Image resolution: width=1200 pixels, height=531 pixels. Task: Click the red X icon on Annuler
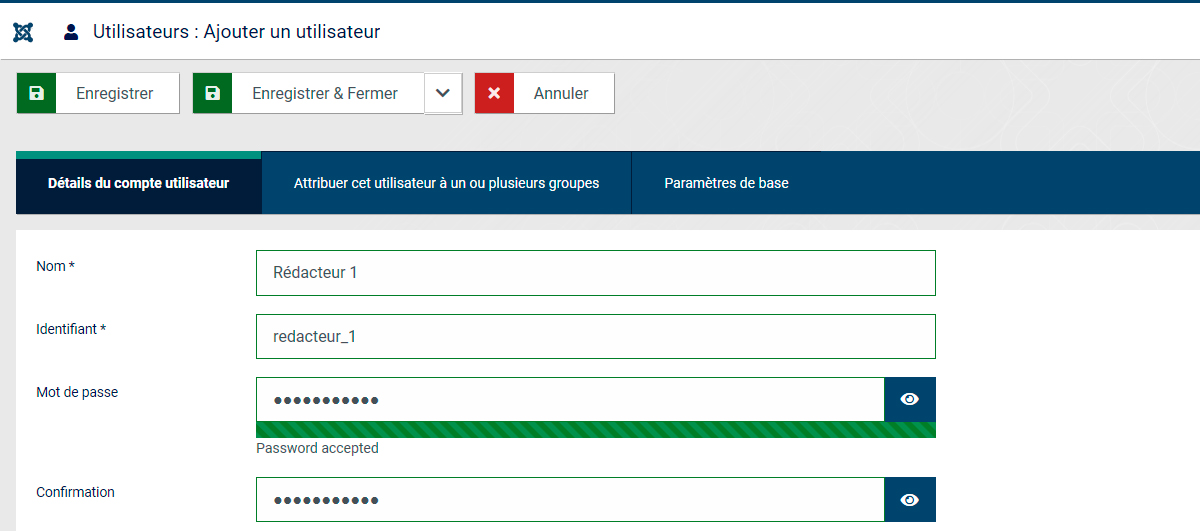[x=494, y=93]
